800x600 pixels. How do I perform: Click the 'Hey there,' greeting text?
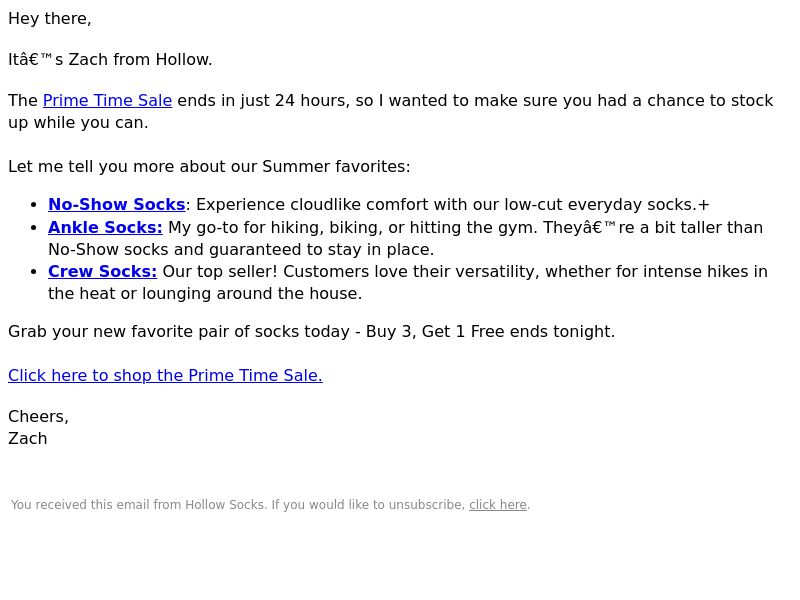[49, 19]
